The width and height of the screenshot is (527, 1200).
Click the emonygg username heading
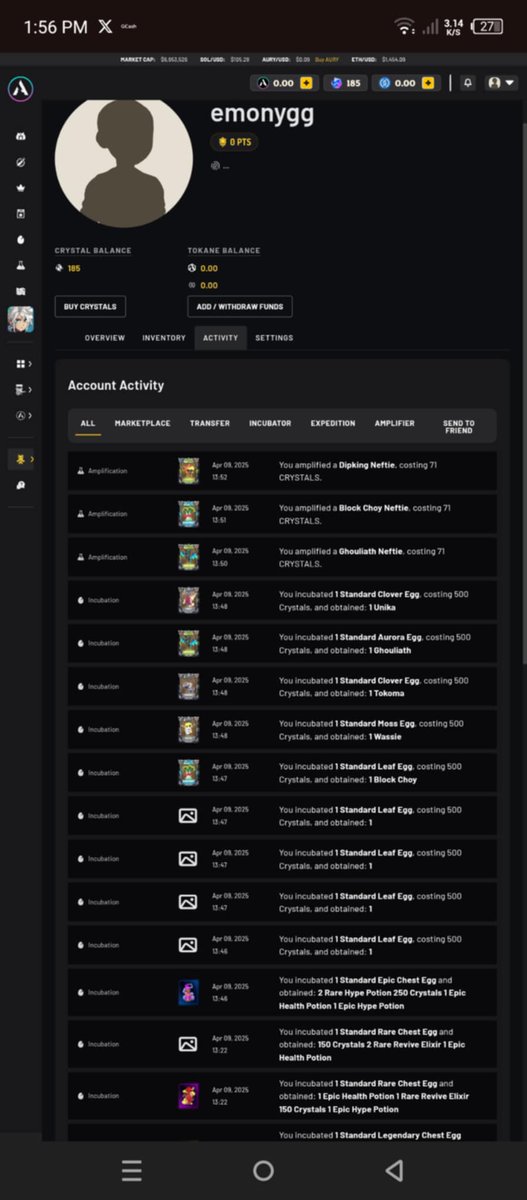(262, 114)
